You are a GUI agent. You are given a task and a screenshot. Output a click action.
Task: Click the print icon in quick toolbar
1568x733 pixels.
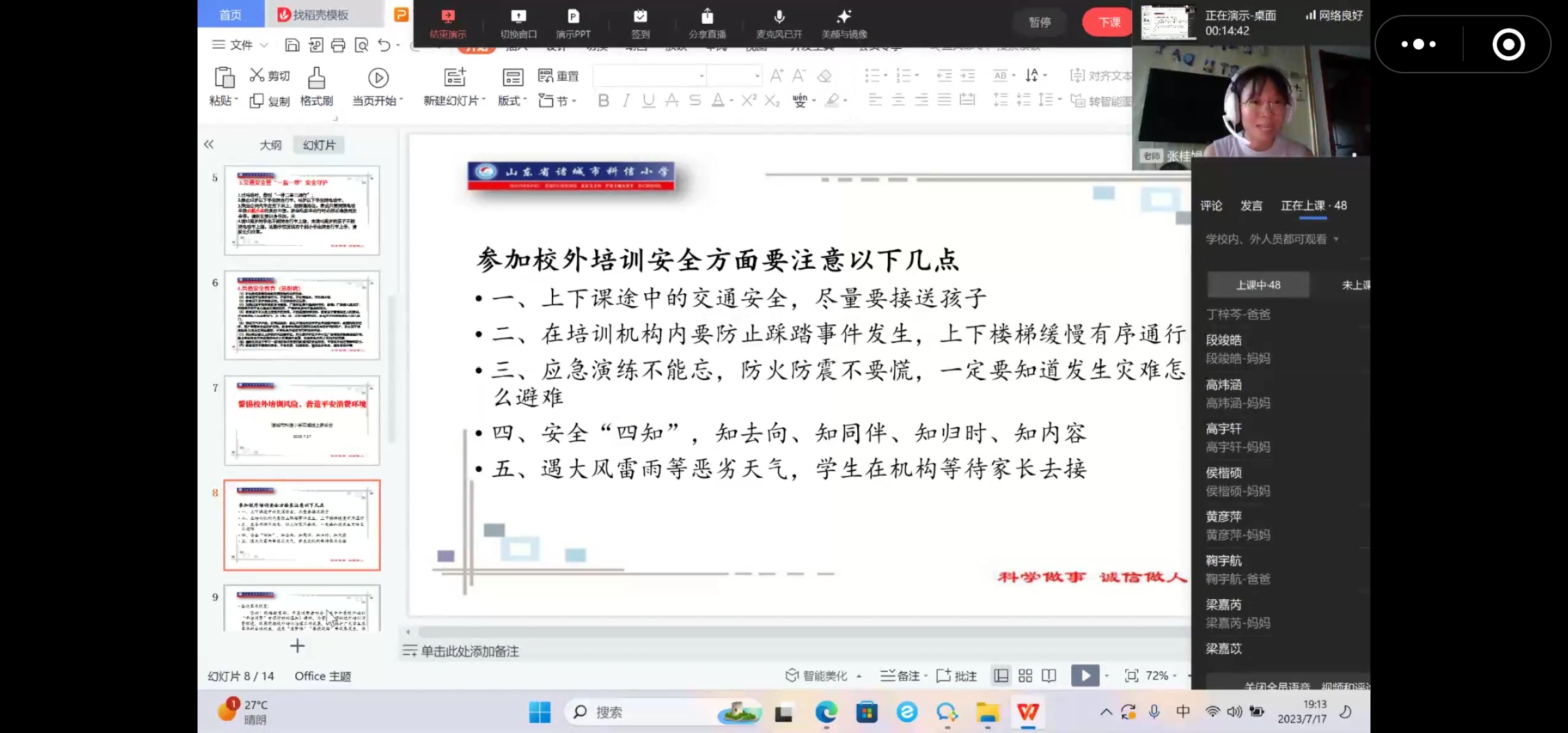tap(338, 45)
